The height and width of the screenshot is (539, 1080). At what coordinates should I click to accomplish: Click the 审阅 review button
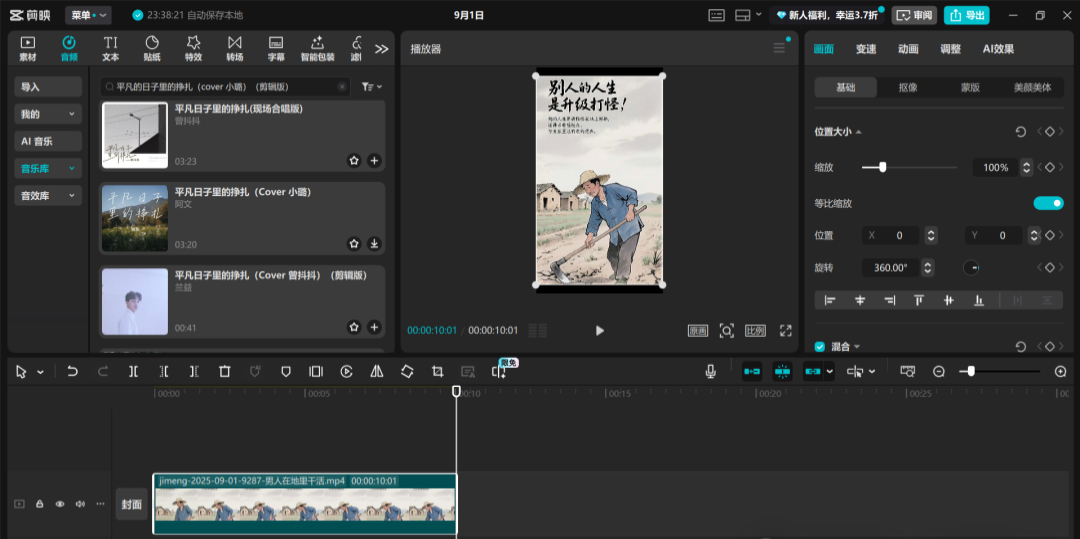pos(915,15)
